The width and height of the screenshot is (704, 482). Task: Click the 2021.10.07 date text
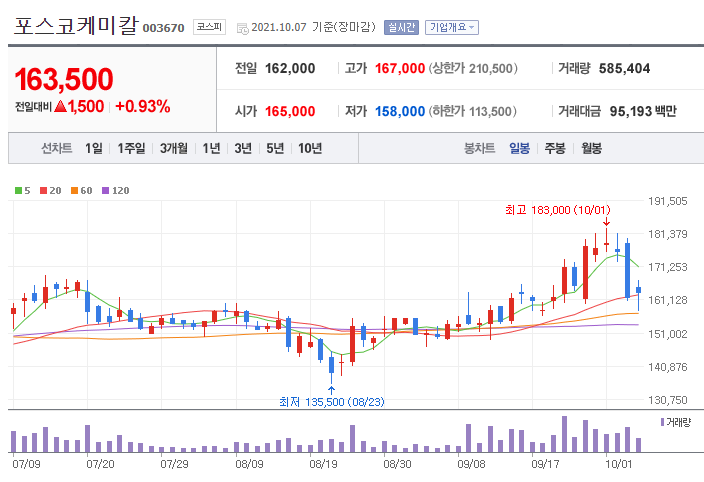278,27
